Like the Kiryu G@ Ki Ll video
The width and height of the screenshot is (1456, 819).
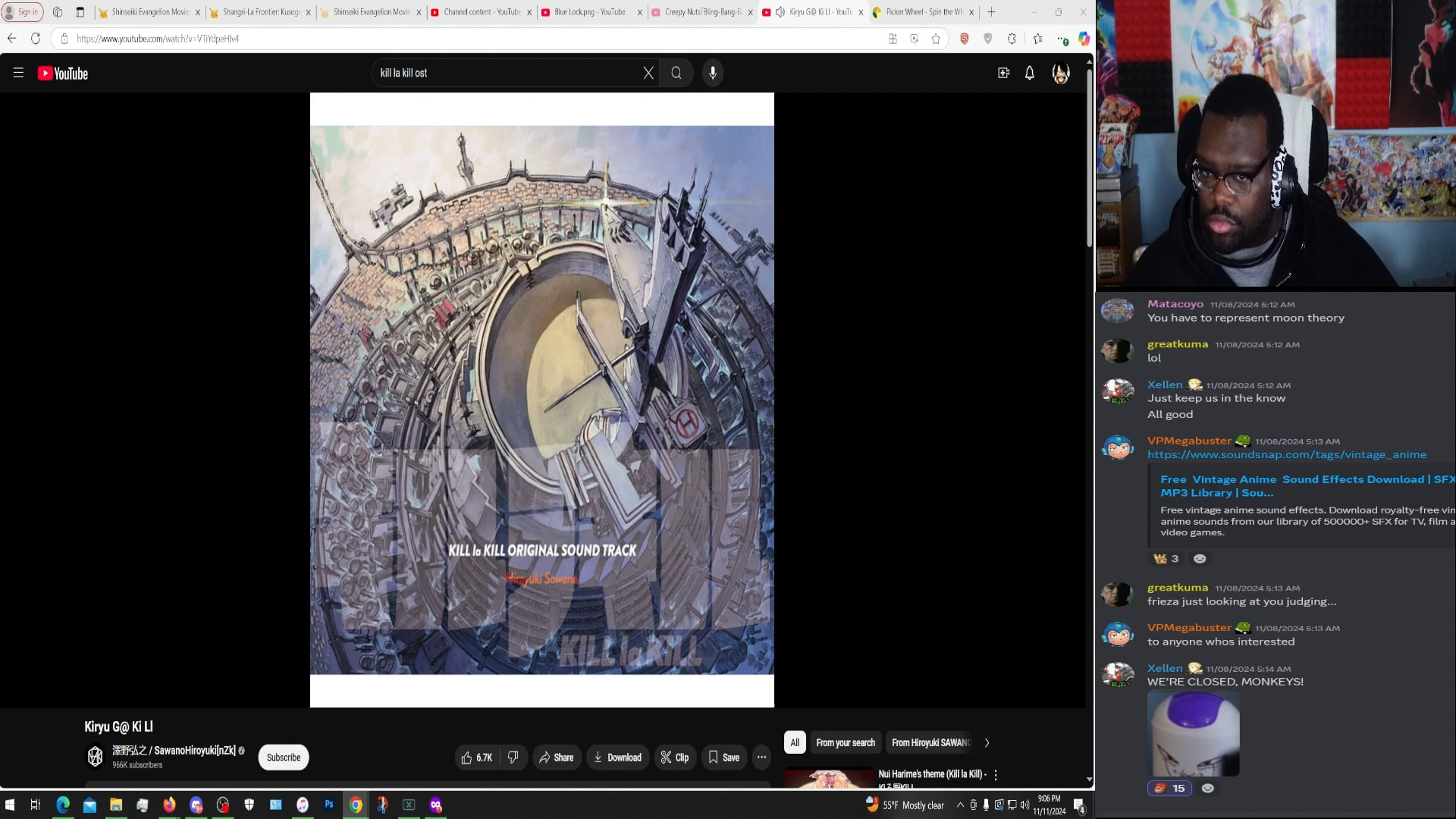point(477,758)
